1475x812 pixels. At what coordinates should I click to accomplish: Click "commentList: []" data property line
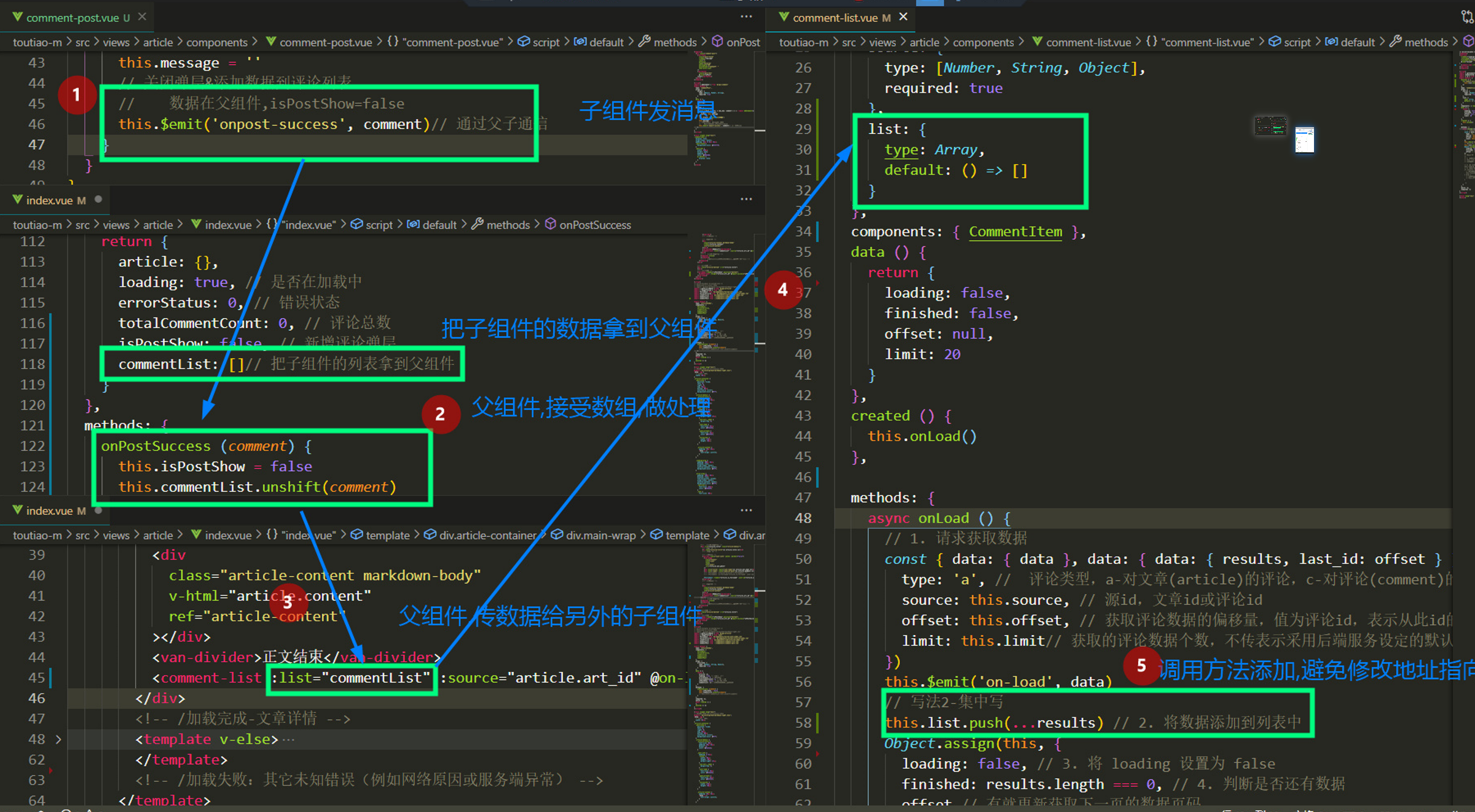181,364
